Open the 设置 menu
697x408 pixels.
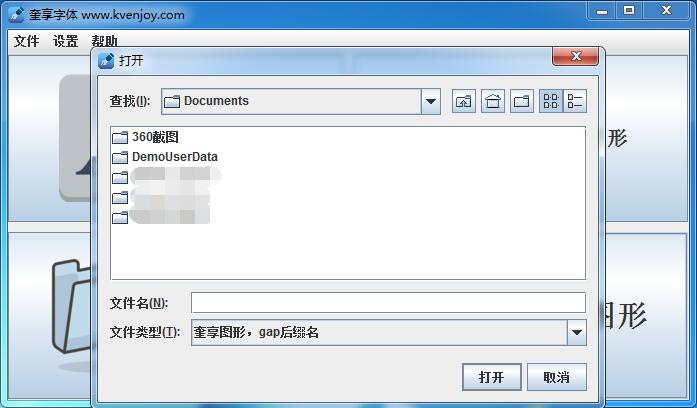65,41
